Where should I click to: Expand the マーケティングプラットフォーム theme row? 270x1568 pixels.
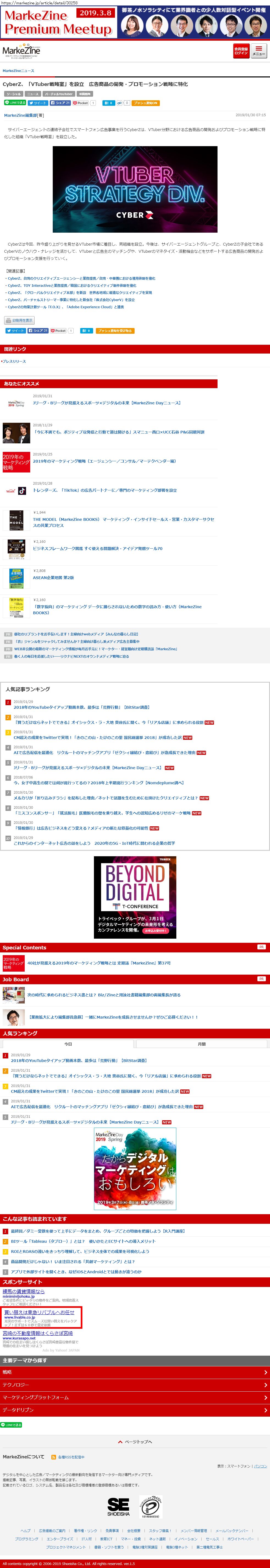click(x=135, y=1398)
